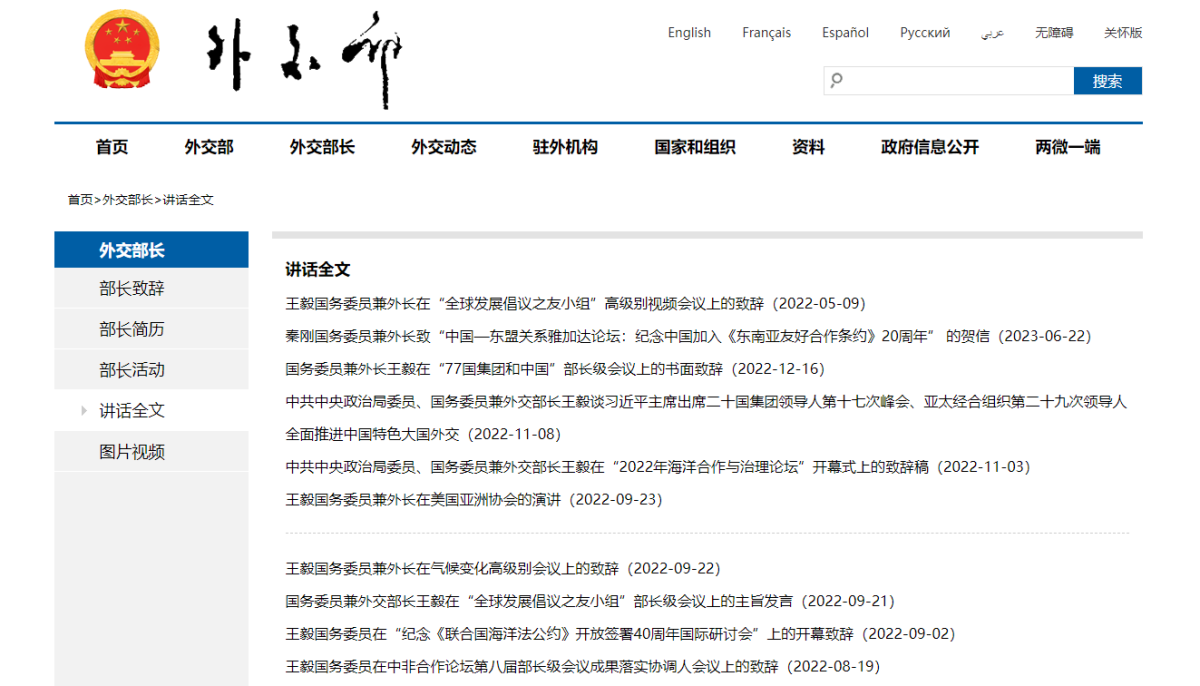Screen dimensions: 1200x686
Task: Go to 部长活动 in the sidebar
Action: pos(132,370)
